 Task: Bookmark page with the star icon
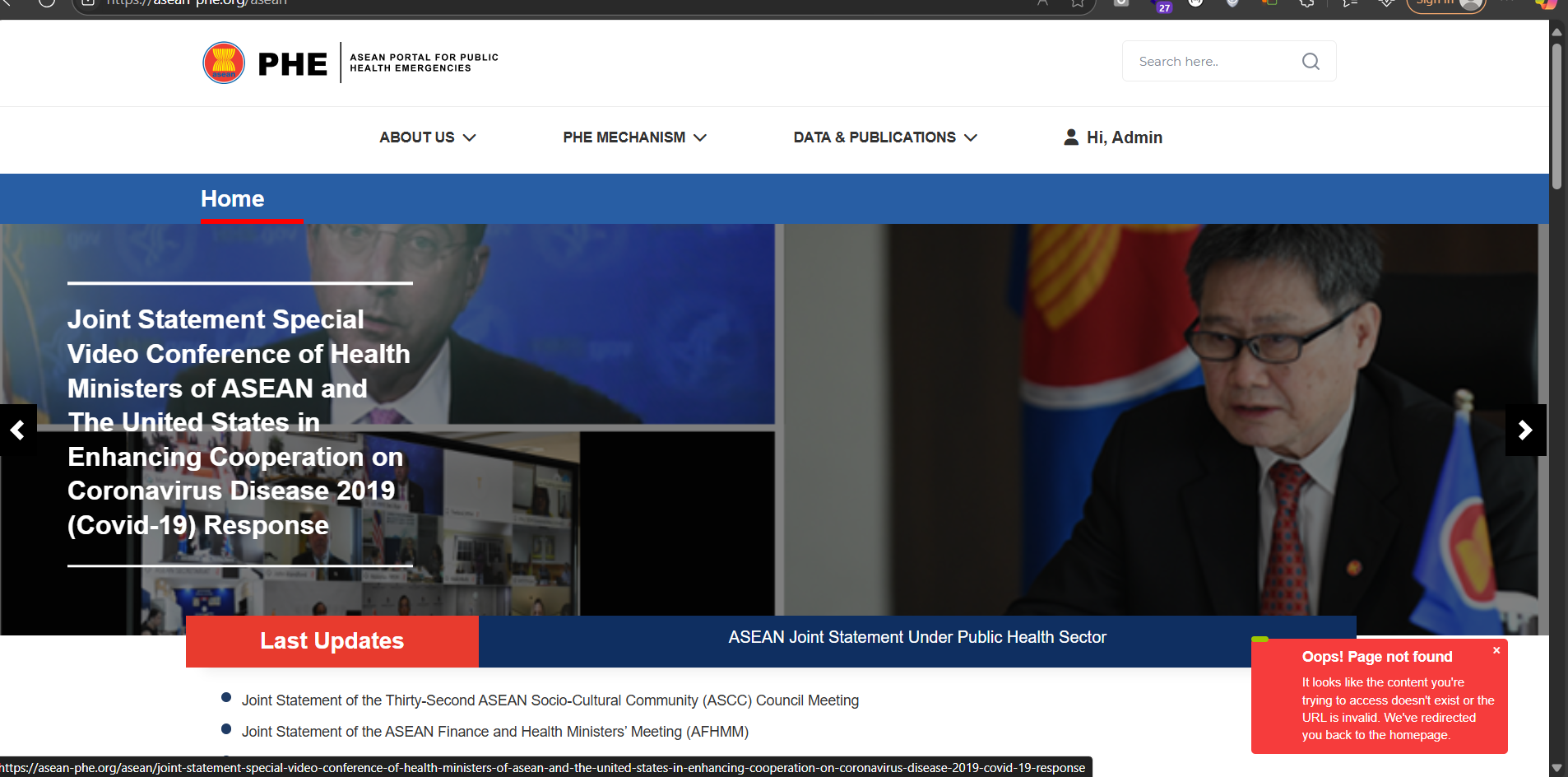click(x=1077, y=3)
